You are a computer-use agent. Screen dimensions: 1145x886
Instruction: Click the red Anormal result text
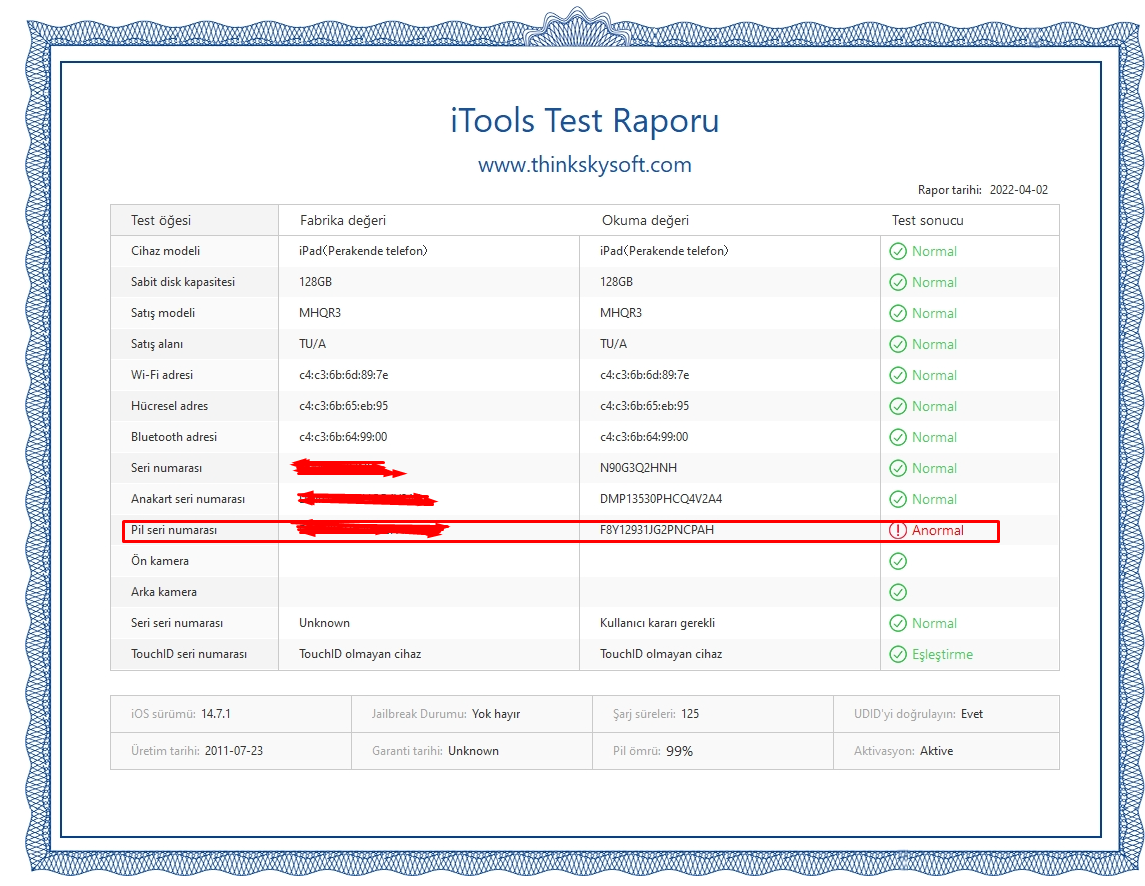coord(938,530)
